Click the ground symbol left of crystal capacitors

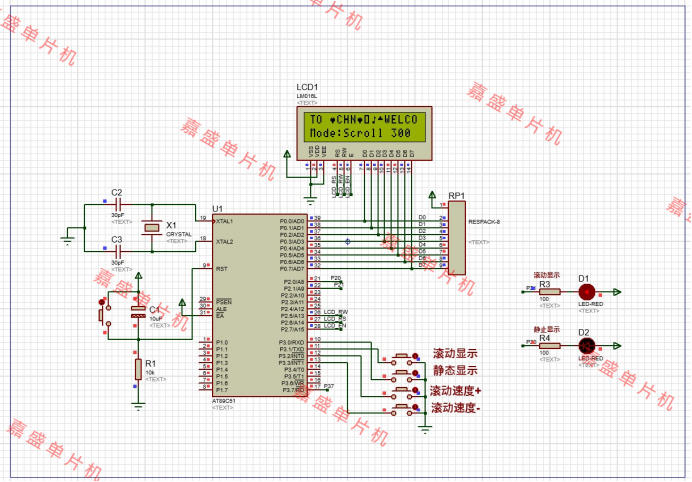[x=68, y=238]
